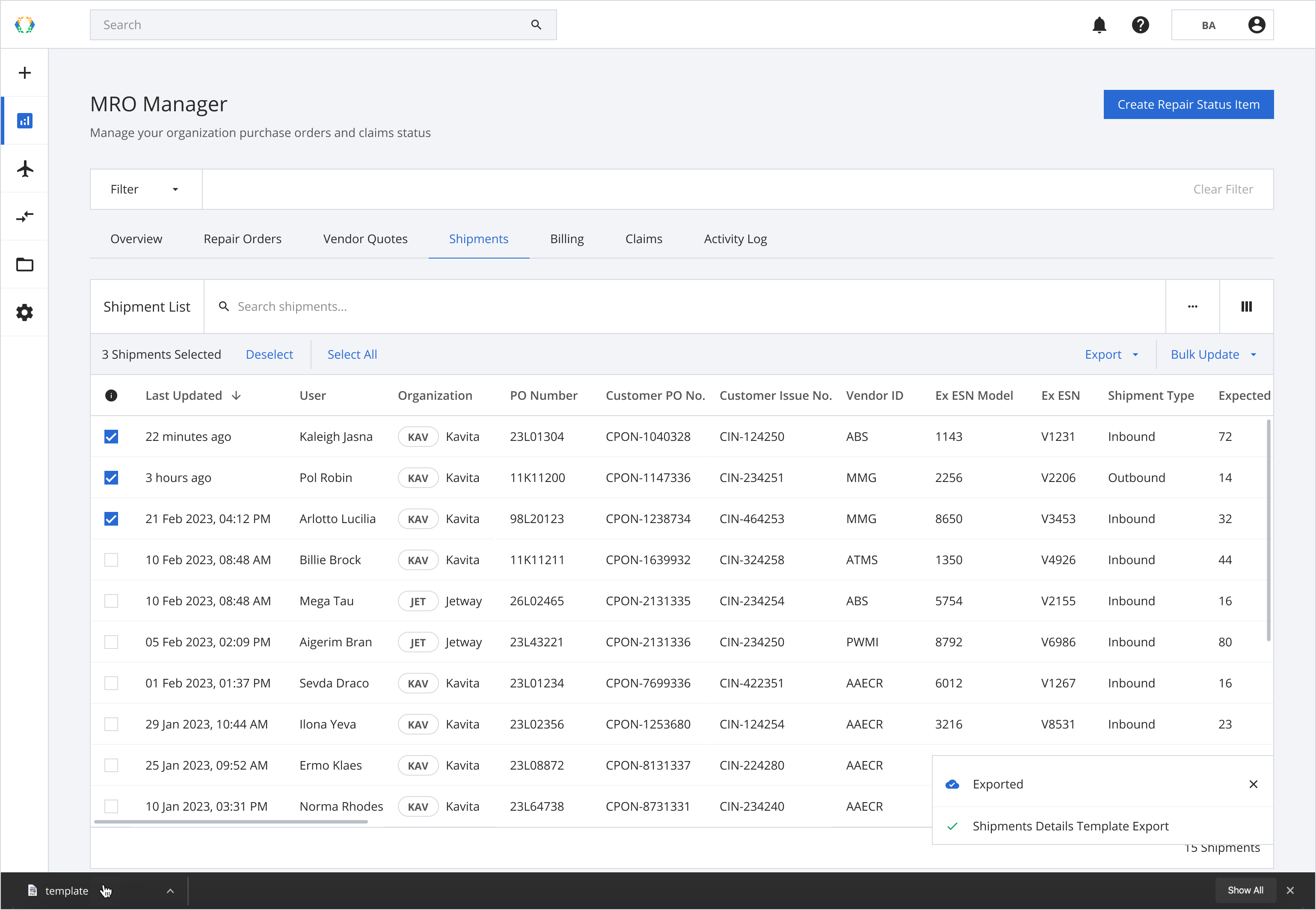Click the Vendor ID column header
The image size is (1316, 910).
tap(874, 396)
